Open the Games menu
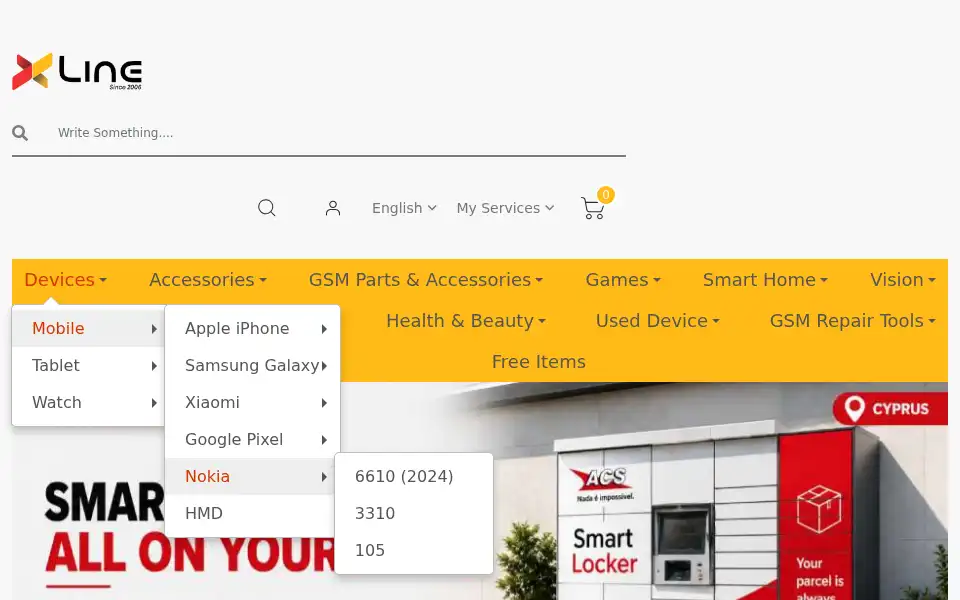The width and height of the screenshot is (960, 600). coord(623,280)
